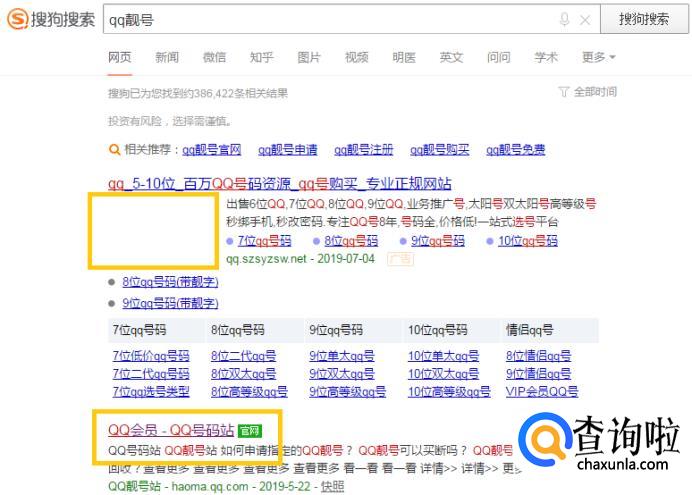Click the 7位qq号码 bullet sublink
The height and width of the screenshot is (495, 692).
point(264,241)
